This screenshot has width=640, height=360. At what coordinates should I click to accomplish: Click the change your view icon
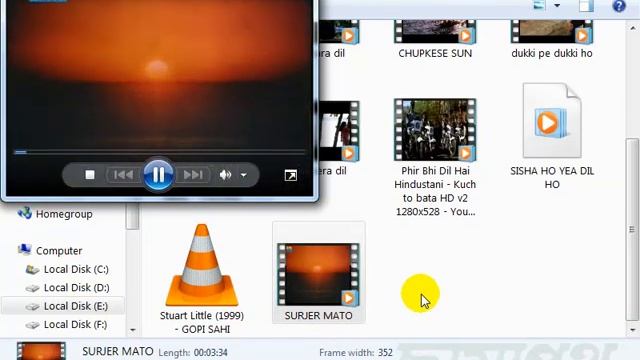point(539,5)
